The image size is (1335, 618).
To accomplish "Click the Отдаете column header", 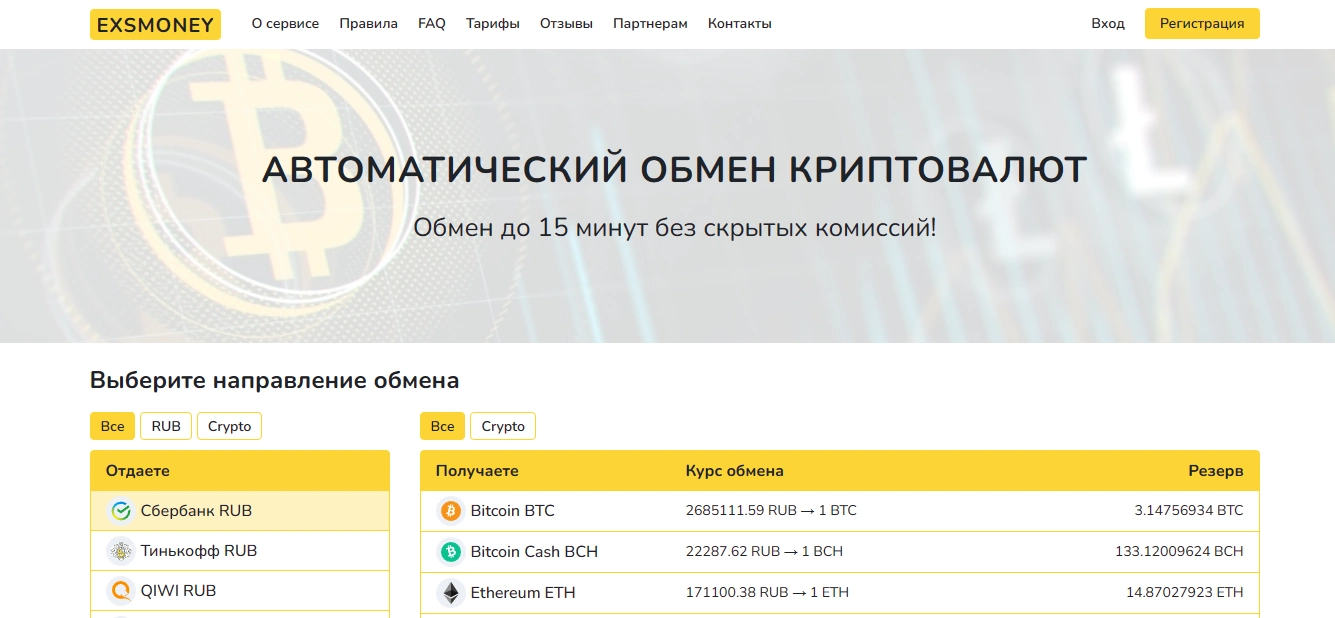I will point(138,471).
